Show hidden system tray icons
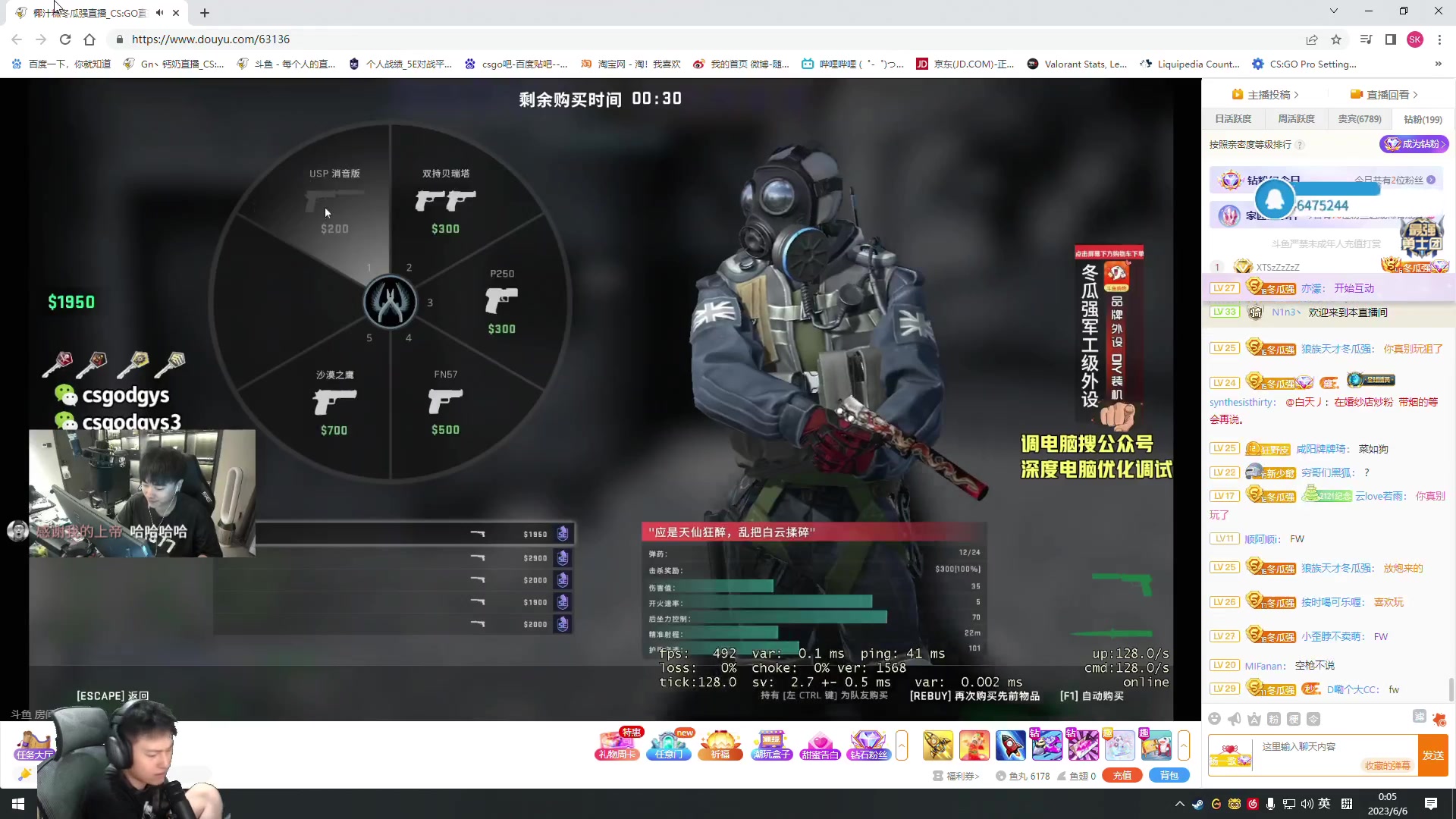This screenshot has height=819, width=1456. click(x=1179, y=804)
